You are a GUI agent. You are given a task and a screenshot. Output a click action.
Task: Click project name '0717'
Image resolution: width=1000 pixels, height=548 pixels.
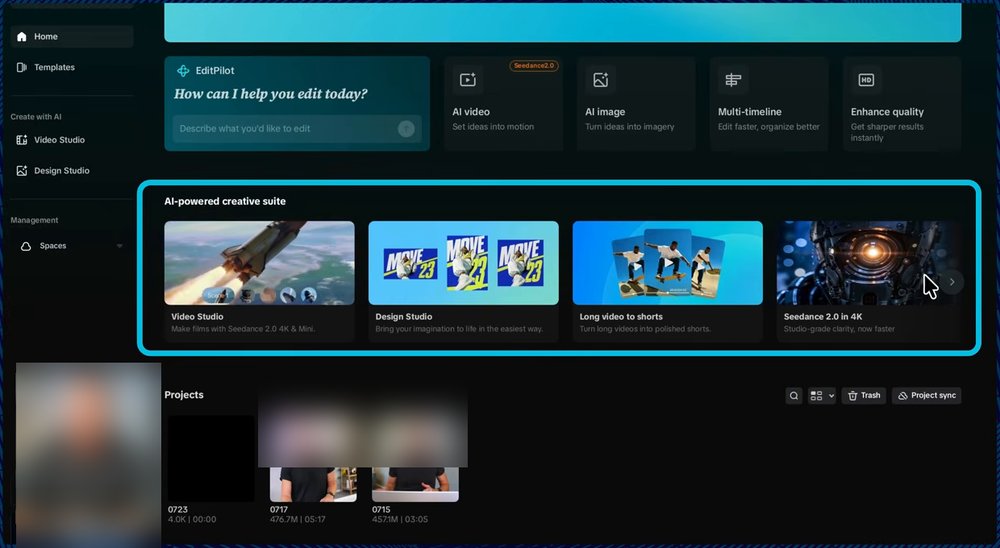point(279,509)
